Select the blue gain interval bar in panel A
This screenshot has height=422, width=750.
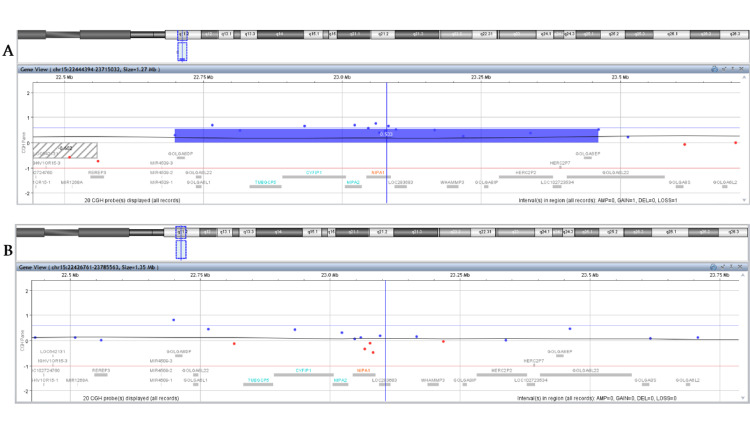click(386, 135)
